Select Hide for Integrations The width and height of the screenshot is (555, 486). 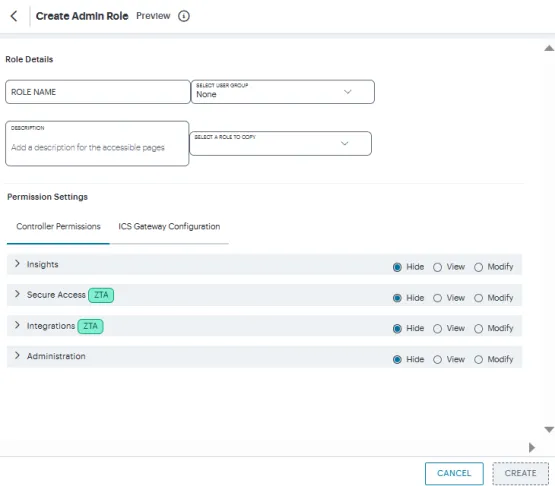coord(397,329)
